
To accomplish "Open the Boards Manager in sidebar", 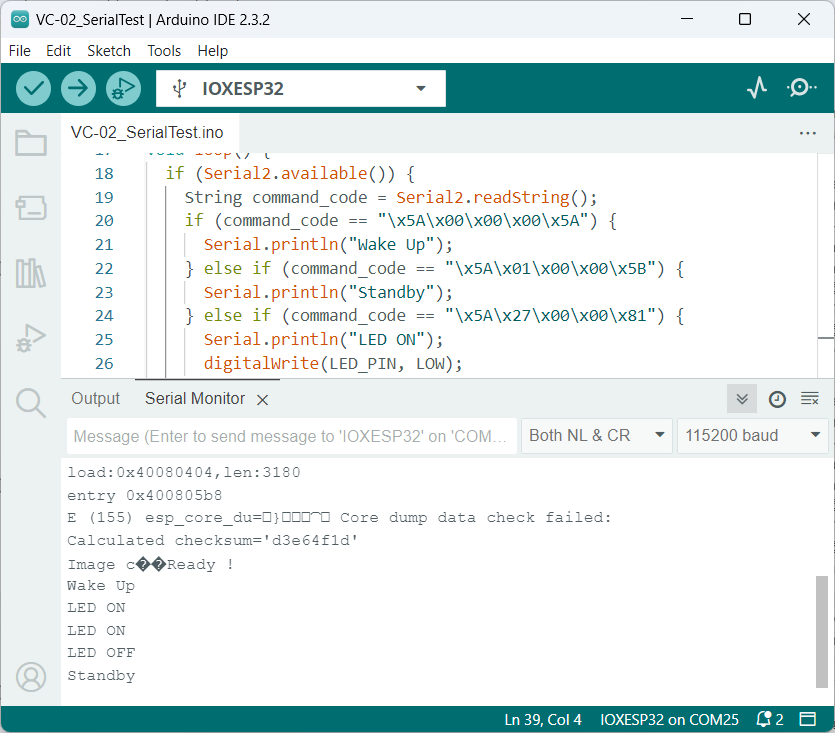I will pos(31,208).
